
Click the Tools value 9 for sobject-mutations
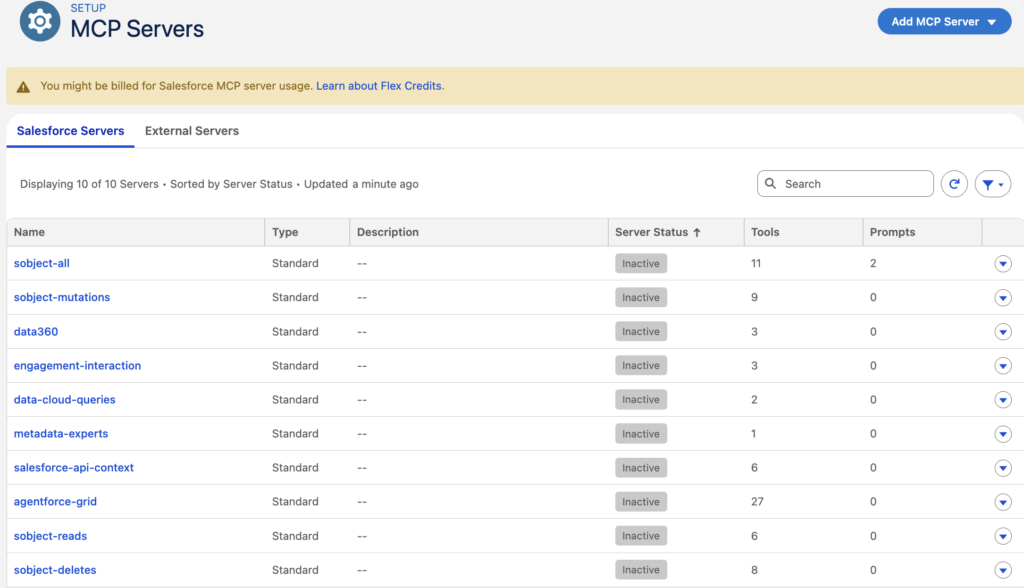(754, 297)
